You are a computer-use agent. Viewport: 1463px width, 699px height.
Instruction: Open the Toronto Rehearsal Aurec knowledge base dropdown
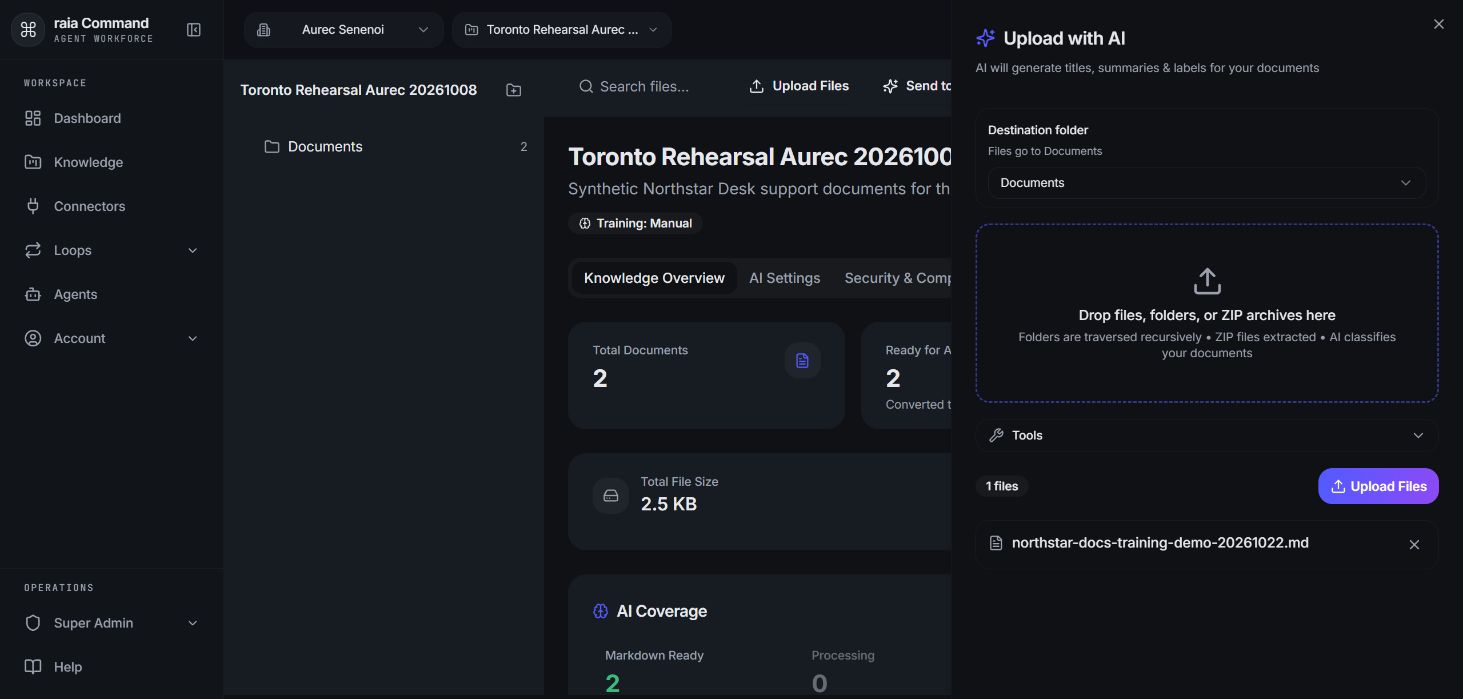[x=561, y=30]
